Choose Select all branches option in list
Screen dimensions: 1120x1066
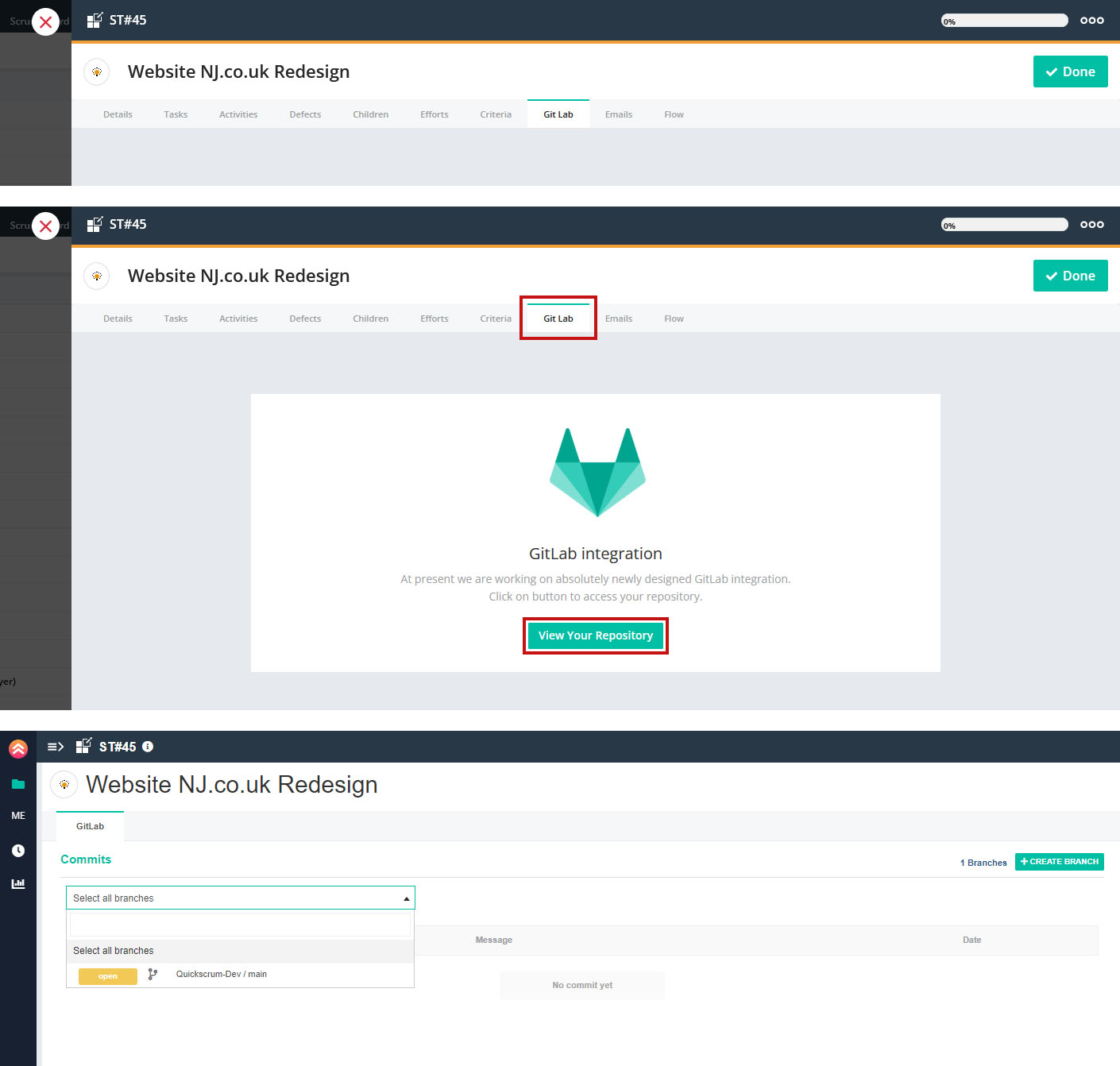(x=240, y=951)
